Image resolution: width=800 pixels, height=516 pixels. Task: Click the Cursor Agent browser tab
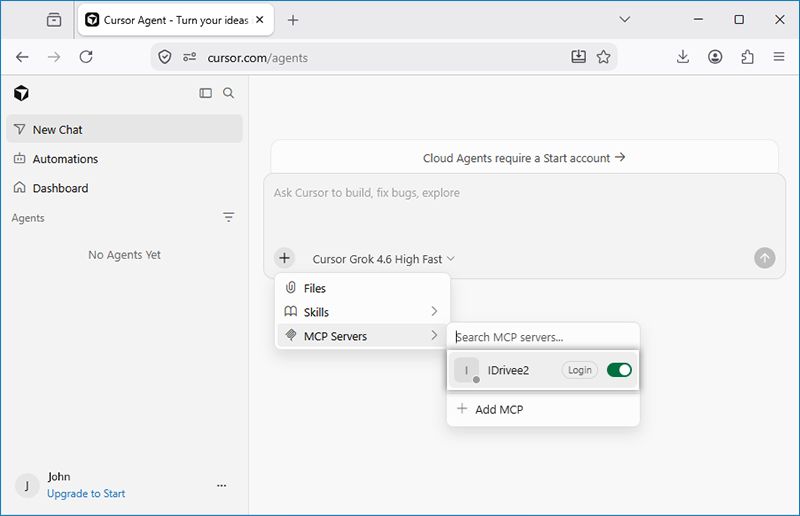tap(176, 20)
